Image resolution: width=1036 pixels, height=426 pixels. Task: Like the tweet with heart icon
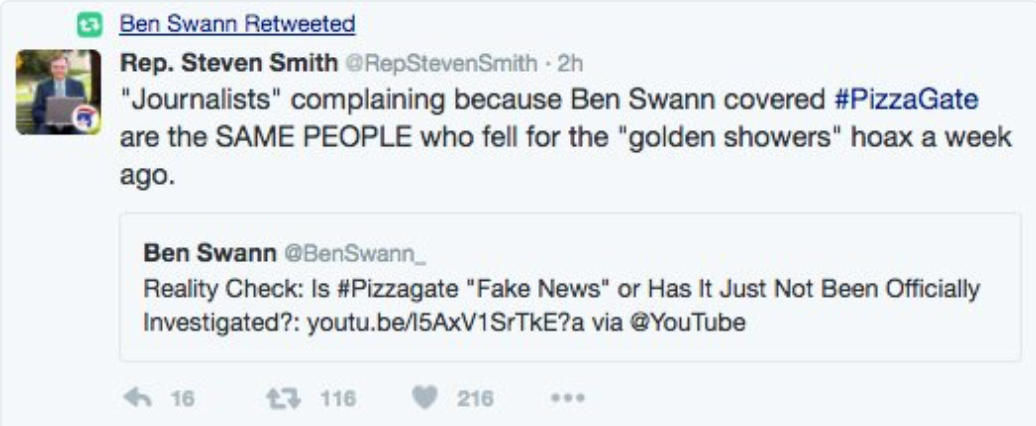coord(425,398)
